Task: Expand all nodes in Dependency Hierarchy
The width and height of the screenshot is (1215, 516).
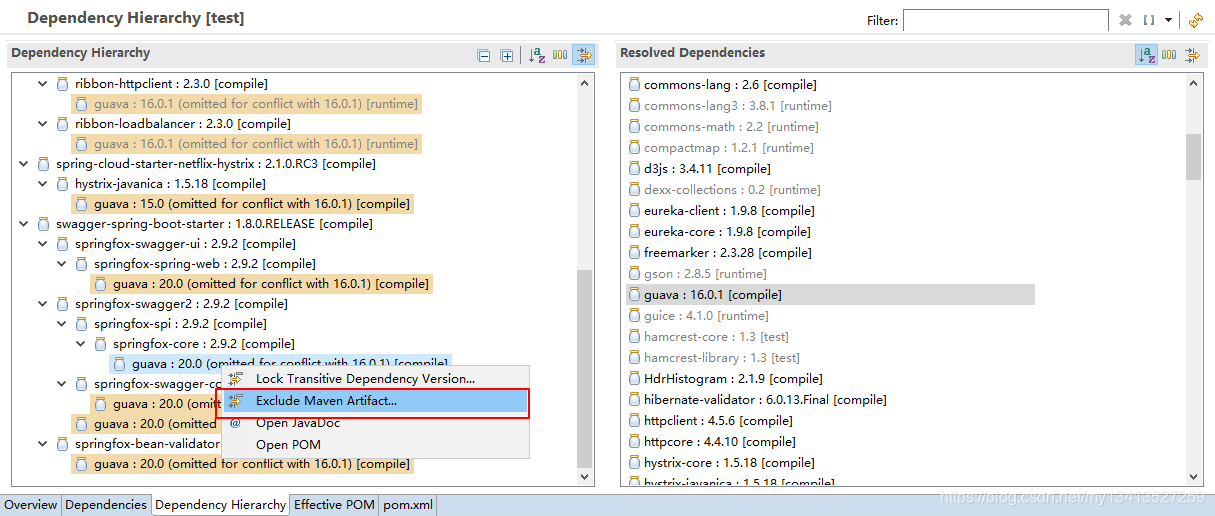Action: [507, 56]
